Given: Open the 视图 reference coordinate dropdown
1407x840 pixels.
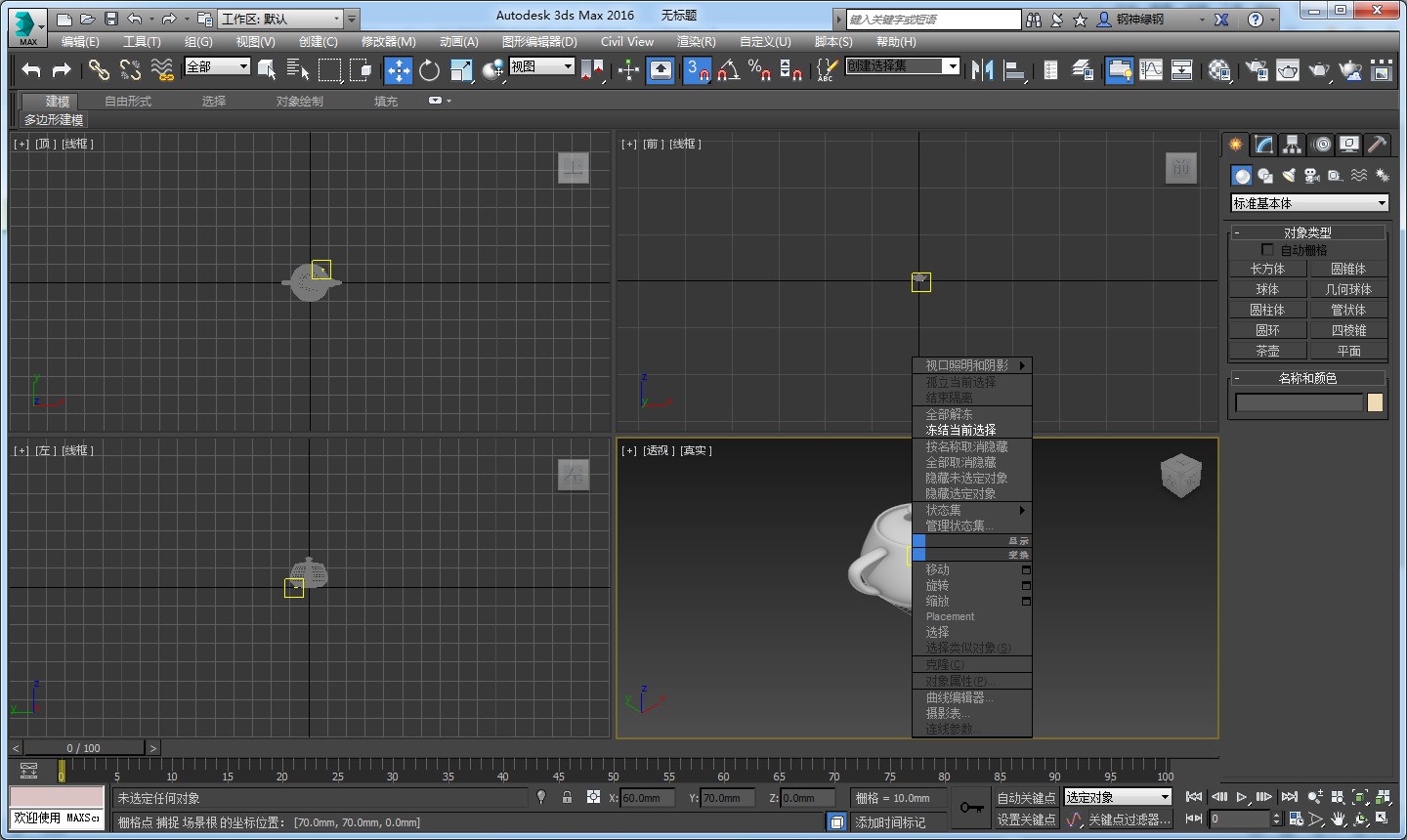Looking at the screenshot, I should 541,66.
